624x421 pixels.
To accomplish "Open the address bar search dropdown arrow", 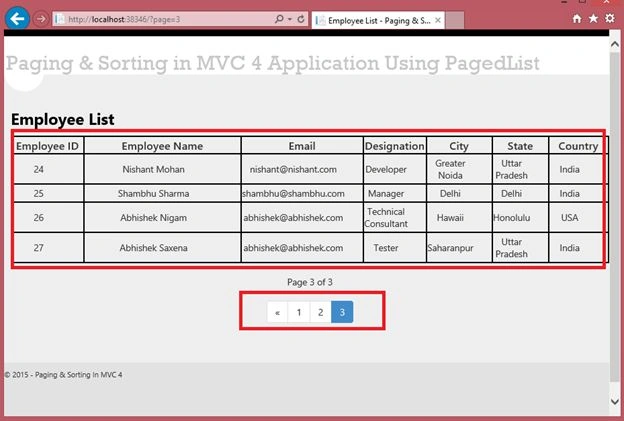I will click(x=290, y=19).
